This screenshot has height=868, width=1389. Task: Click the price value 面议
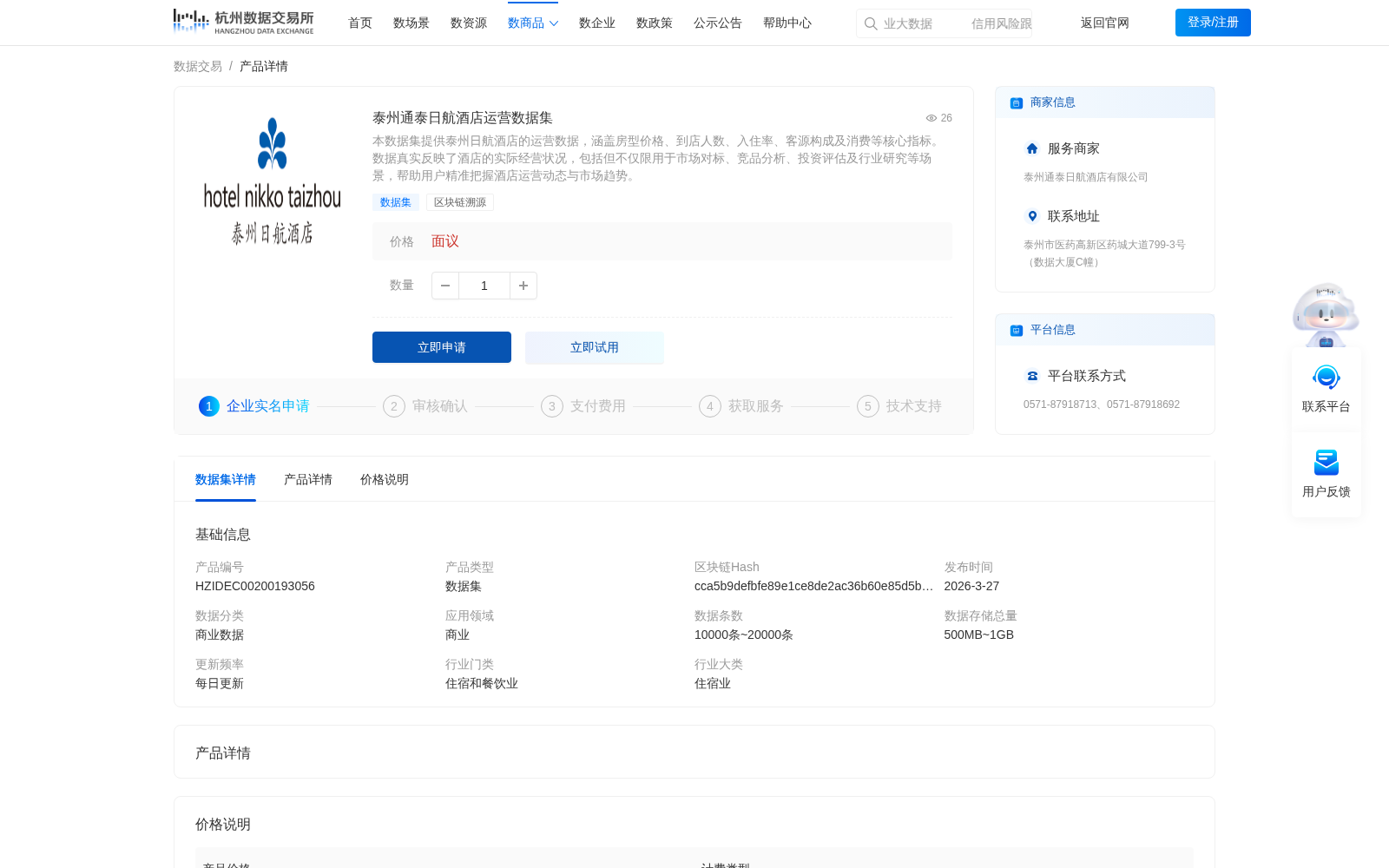[x=445, y=241]
